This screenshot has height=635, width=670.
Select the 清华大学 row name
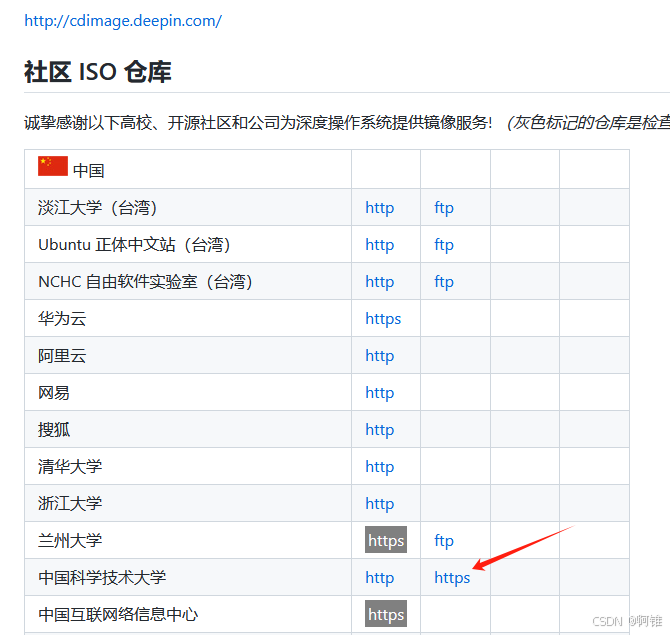(70, 467)
